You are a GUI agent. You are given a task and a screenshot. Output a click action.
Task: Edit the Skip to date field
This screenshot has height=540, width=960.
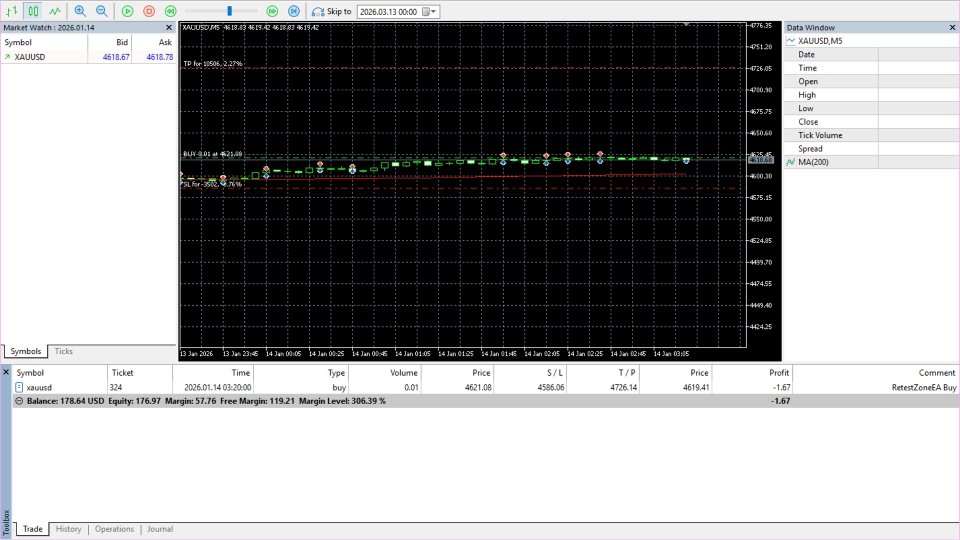389,12
